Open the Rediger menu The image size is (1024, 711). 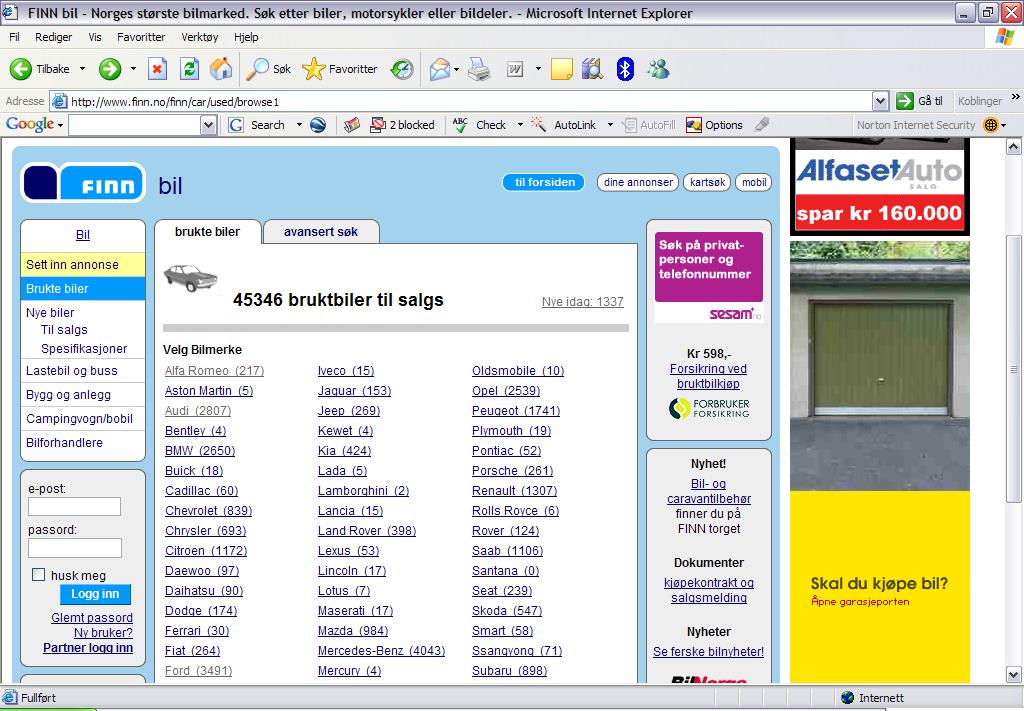coord(54,37)
